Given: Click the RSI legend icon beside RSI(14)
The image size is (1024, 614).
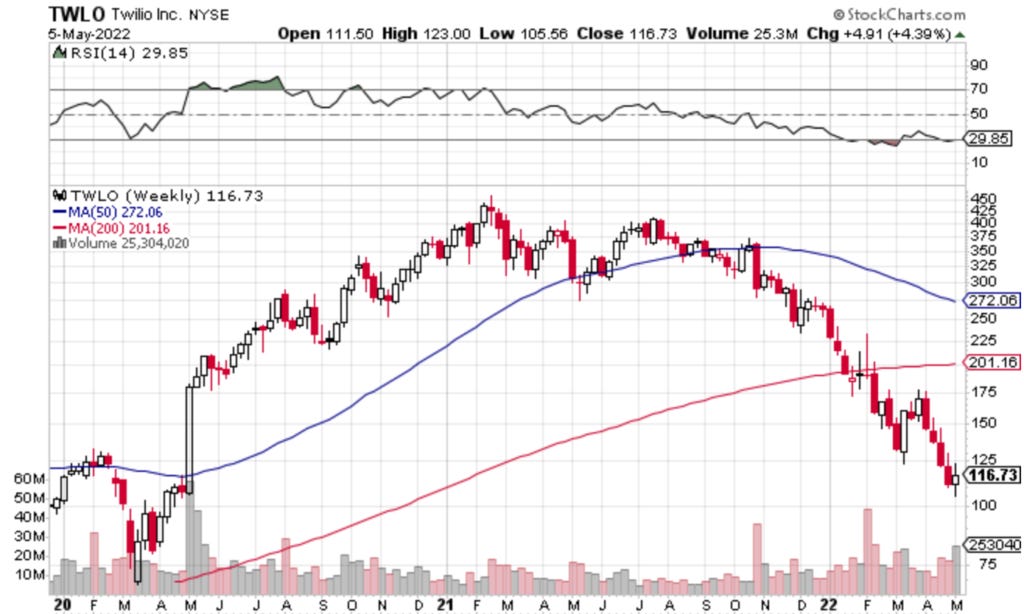Looking at the screenshot, I should [59, 53].
